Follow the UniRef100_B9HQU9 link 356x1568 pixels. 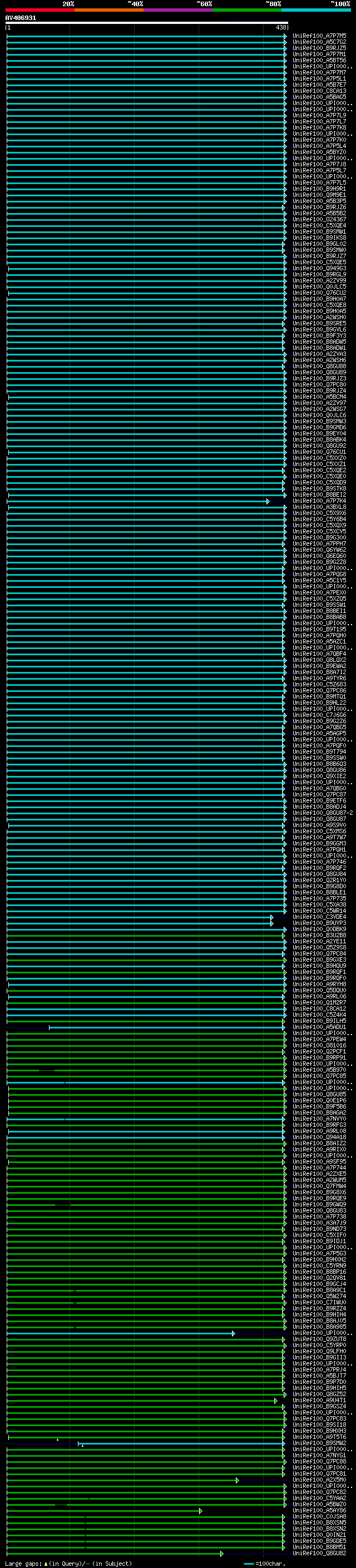pyautogui.click(x=319, y=966)
